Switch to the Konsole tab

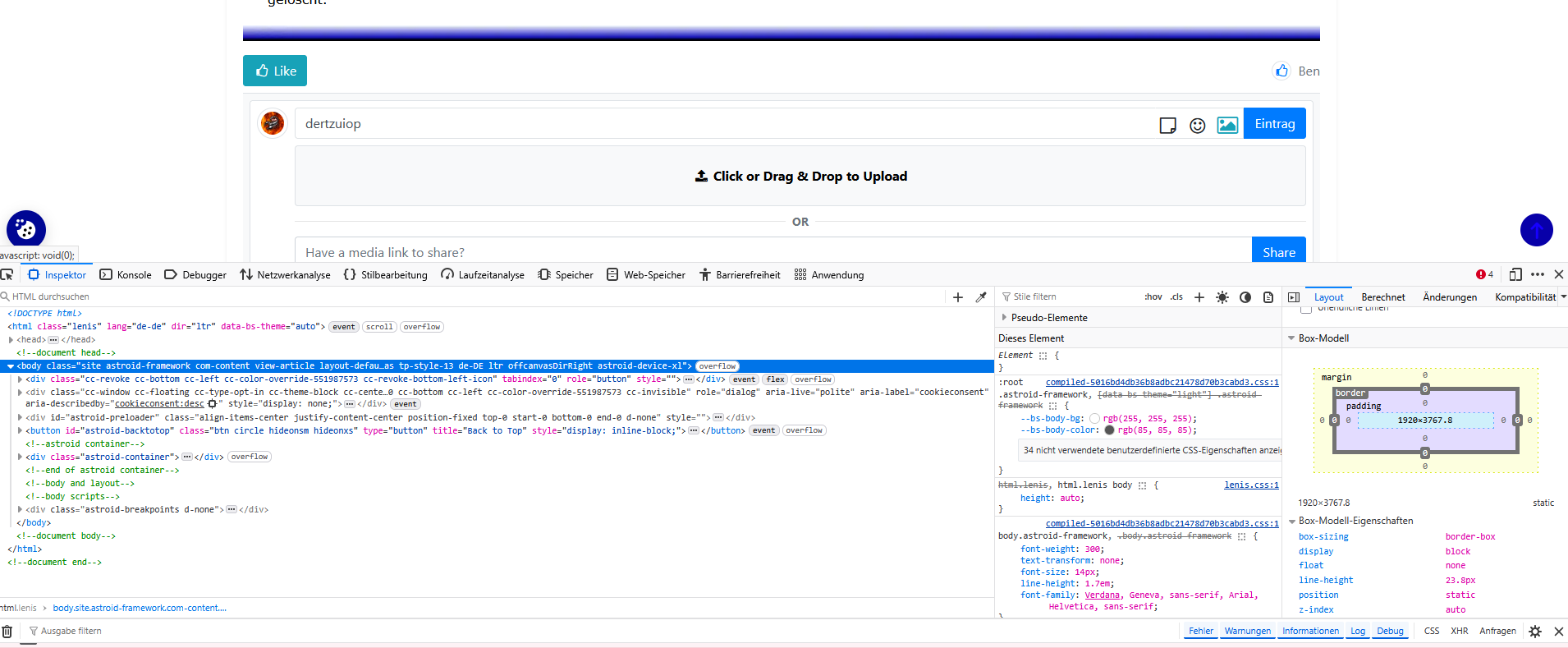coord(126,275)
